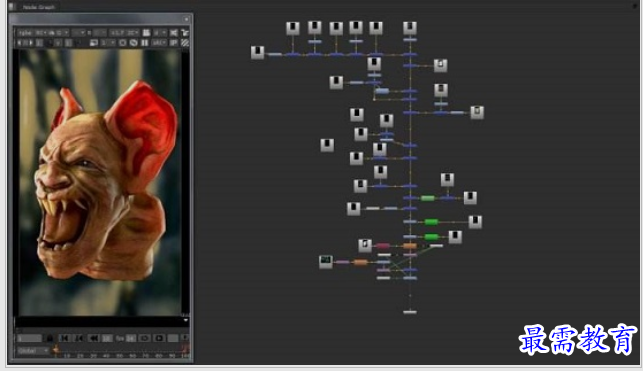Select the leftmost Read node in the top row
Viewport: 643px width, 371px height.
pyautogui.click(x=293, y=28)
